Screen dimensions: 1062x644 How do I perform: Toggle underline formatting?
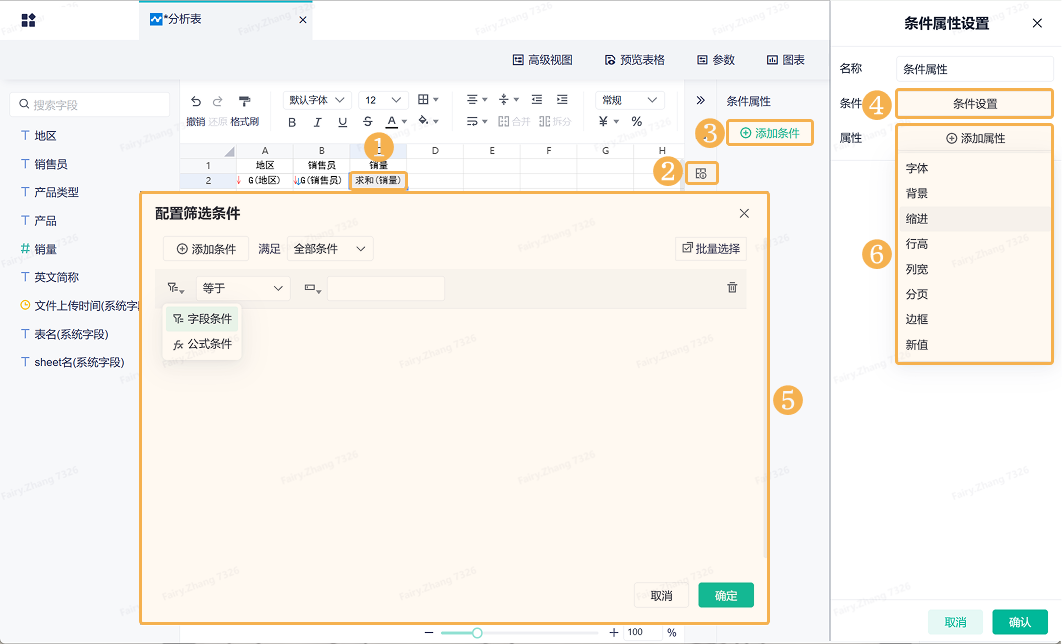(x=343, y=122)
